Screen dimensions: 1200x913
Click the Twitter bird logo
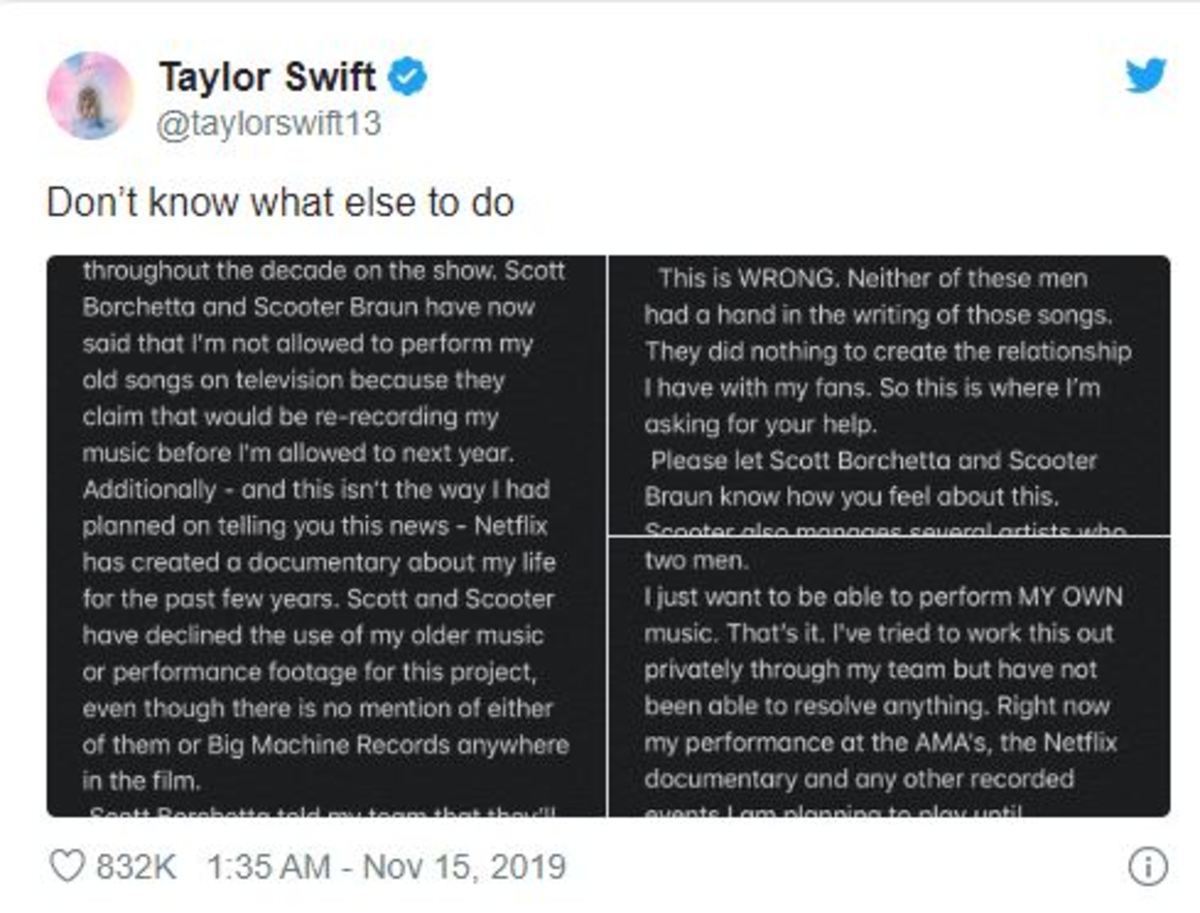(x=1145, y=77)
